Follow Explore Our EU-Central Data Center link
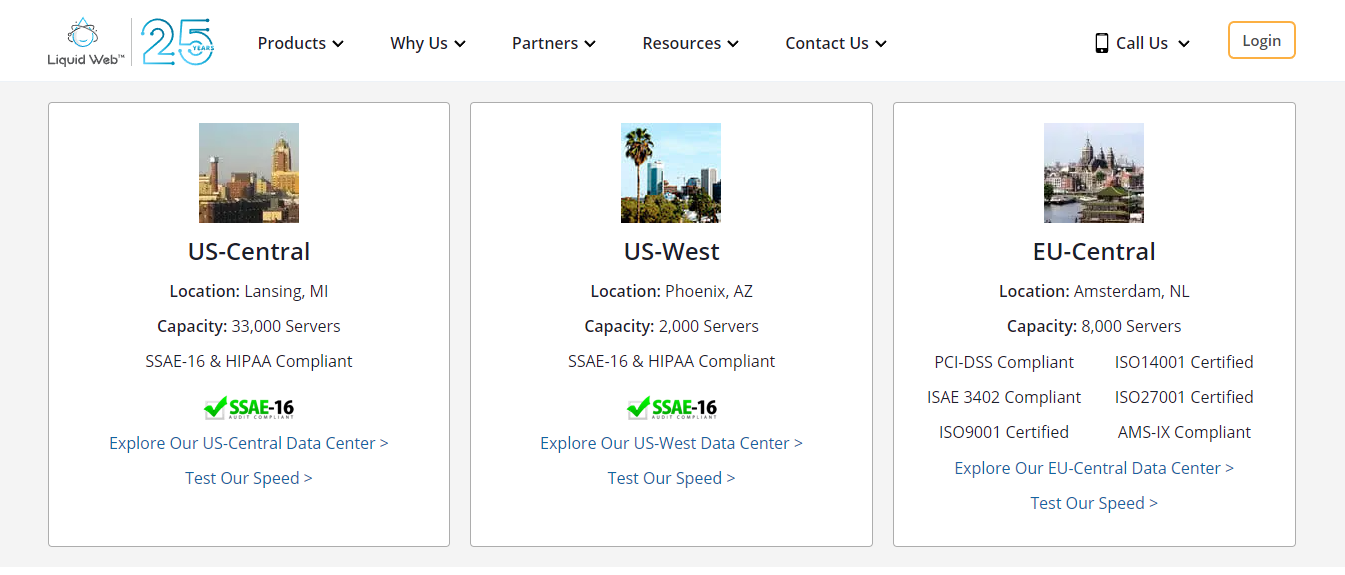 pyautogui.click(x=1094, y=468)
